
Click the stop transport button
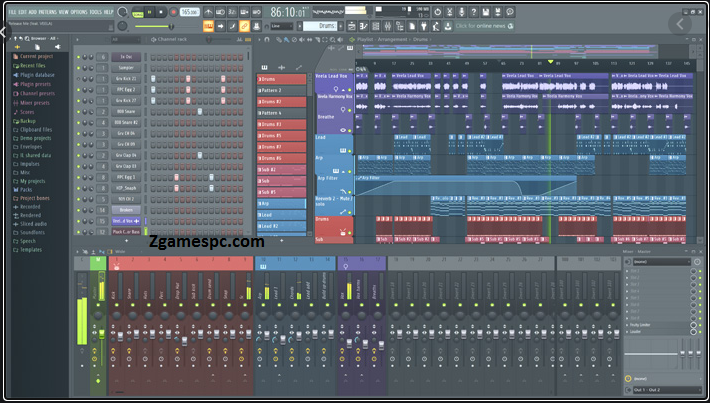(161, 12)
